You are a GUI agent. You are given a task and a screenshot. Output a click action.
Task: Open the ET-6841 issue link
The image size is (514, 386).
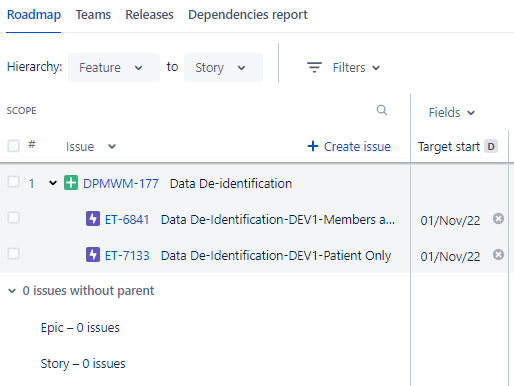(127, 219)
